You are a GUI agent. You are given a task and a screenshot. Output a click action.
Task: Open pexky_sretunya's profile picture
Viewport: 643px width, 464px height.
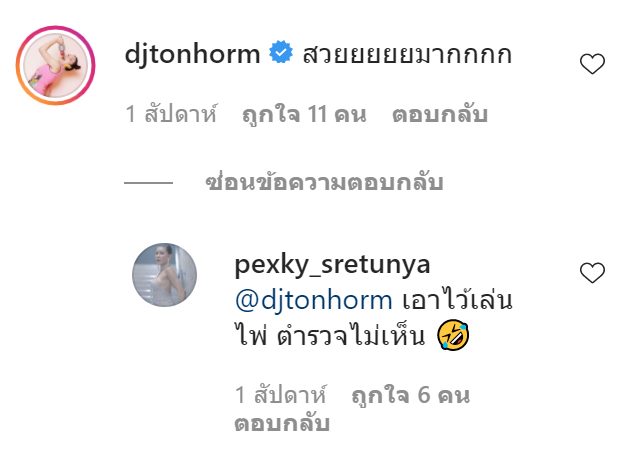[164, 275]
